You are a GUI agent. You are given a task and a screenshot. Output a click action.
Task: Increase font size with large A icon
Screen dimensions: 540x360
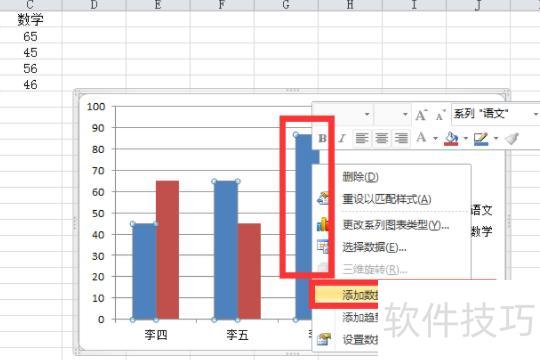pos(421,115)
